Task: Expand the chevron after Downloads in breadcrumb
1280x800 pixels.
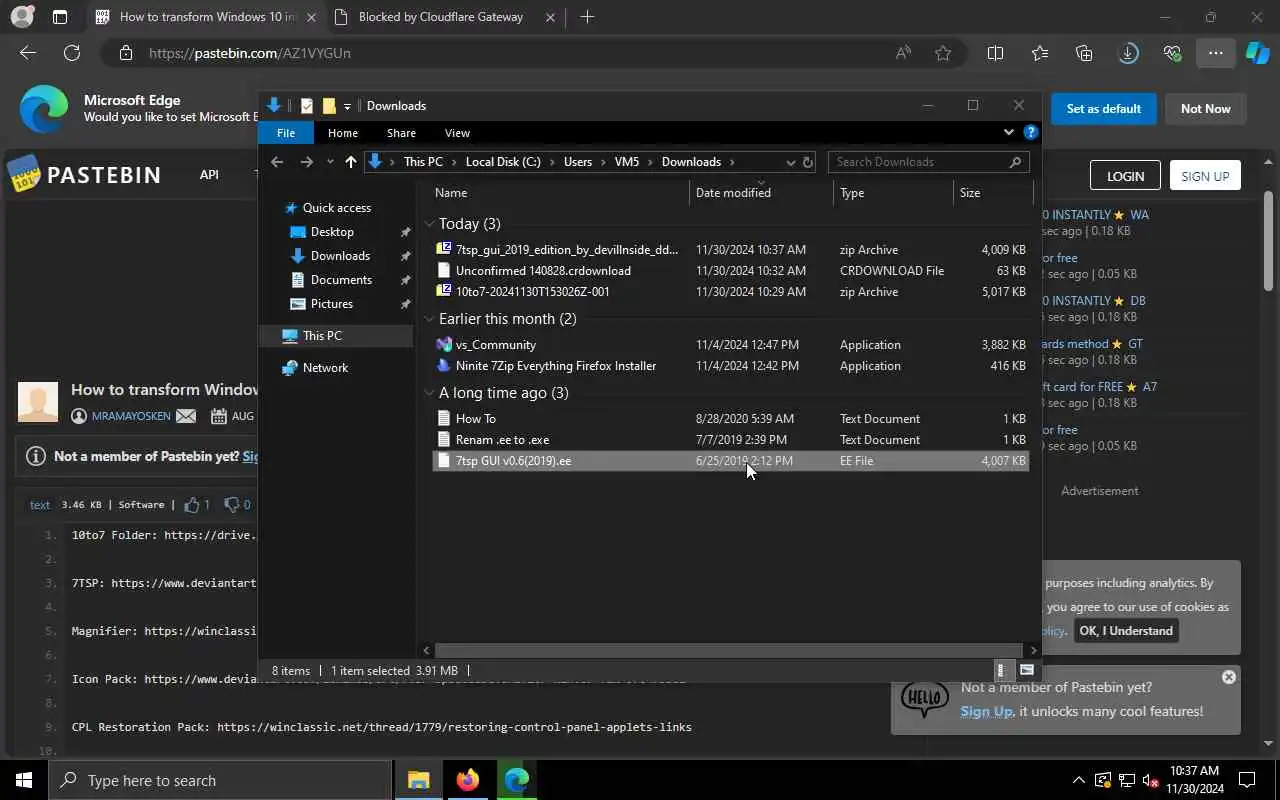Action: click(x=732, y=162)
